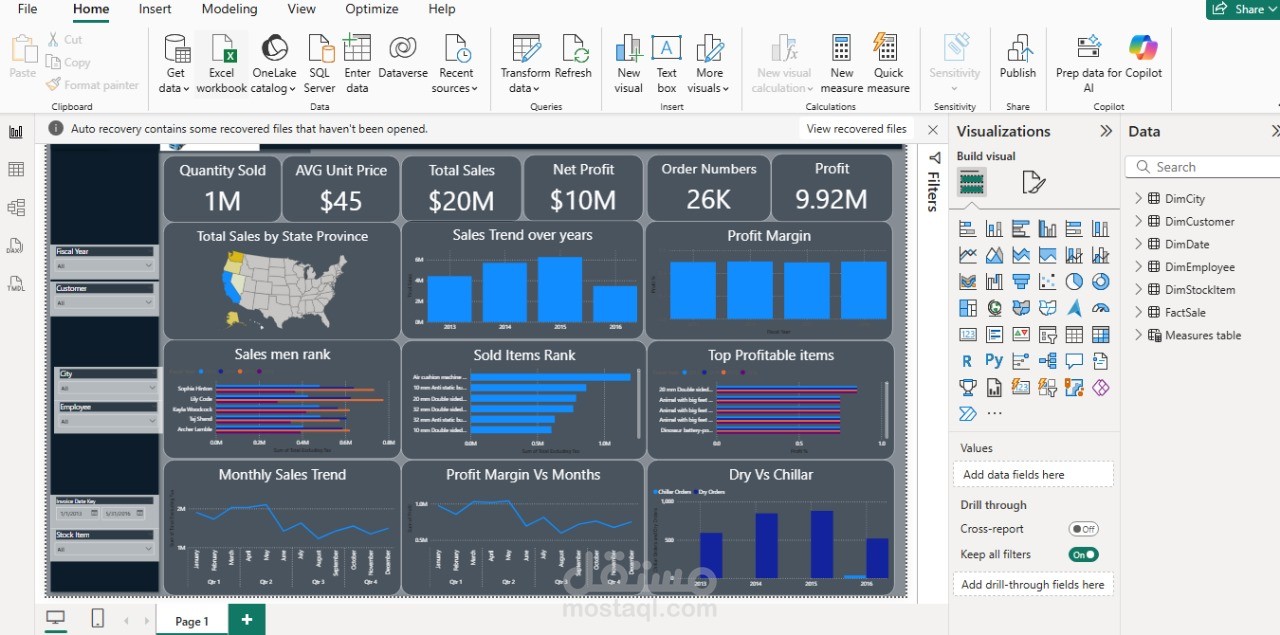Expand the Filters pane arrow
Screen dimensions: 1280x635
tap(935, 158)
